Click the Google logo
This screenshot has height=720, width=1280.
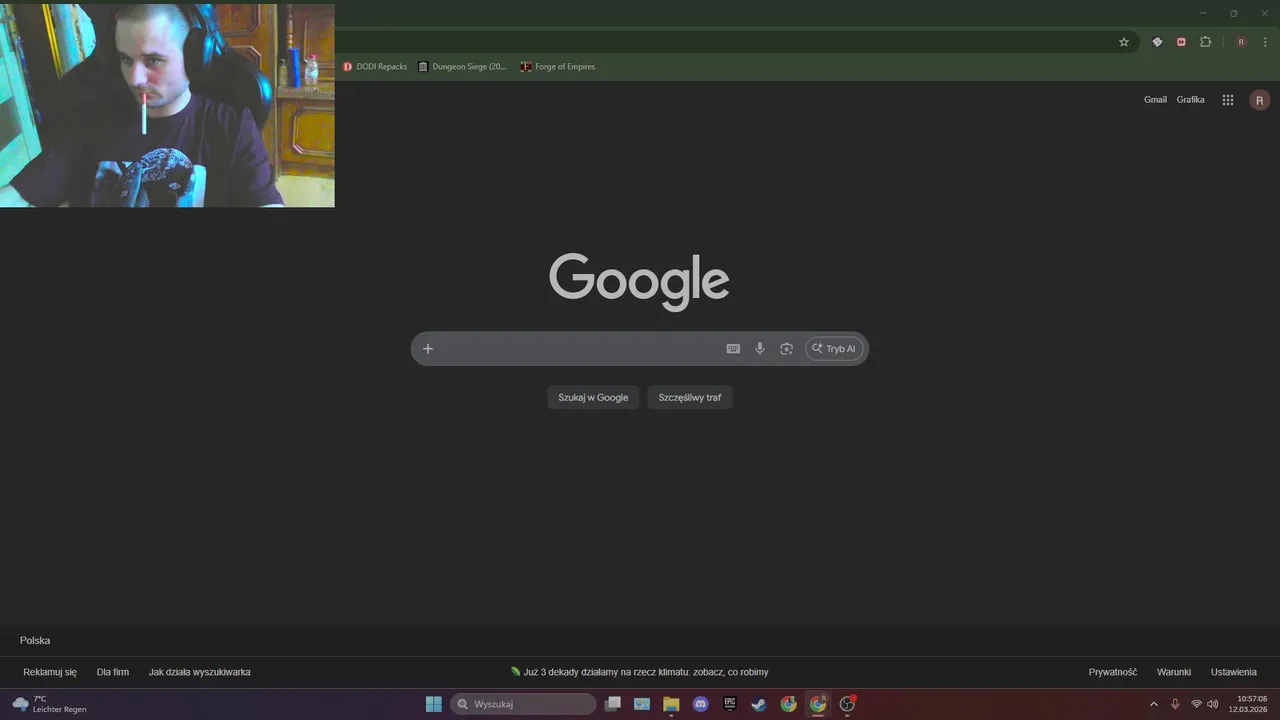639,280
